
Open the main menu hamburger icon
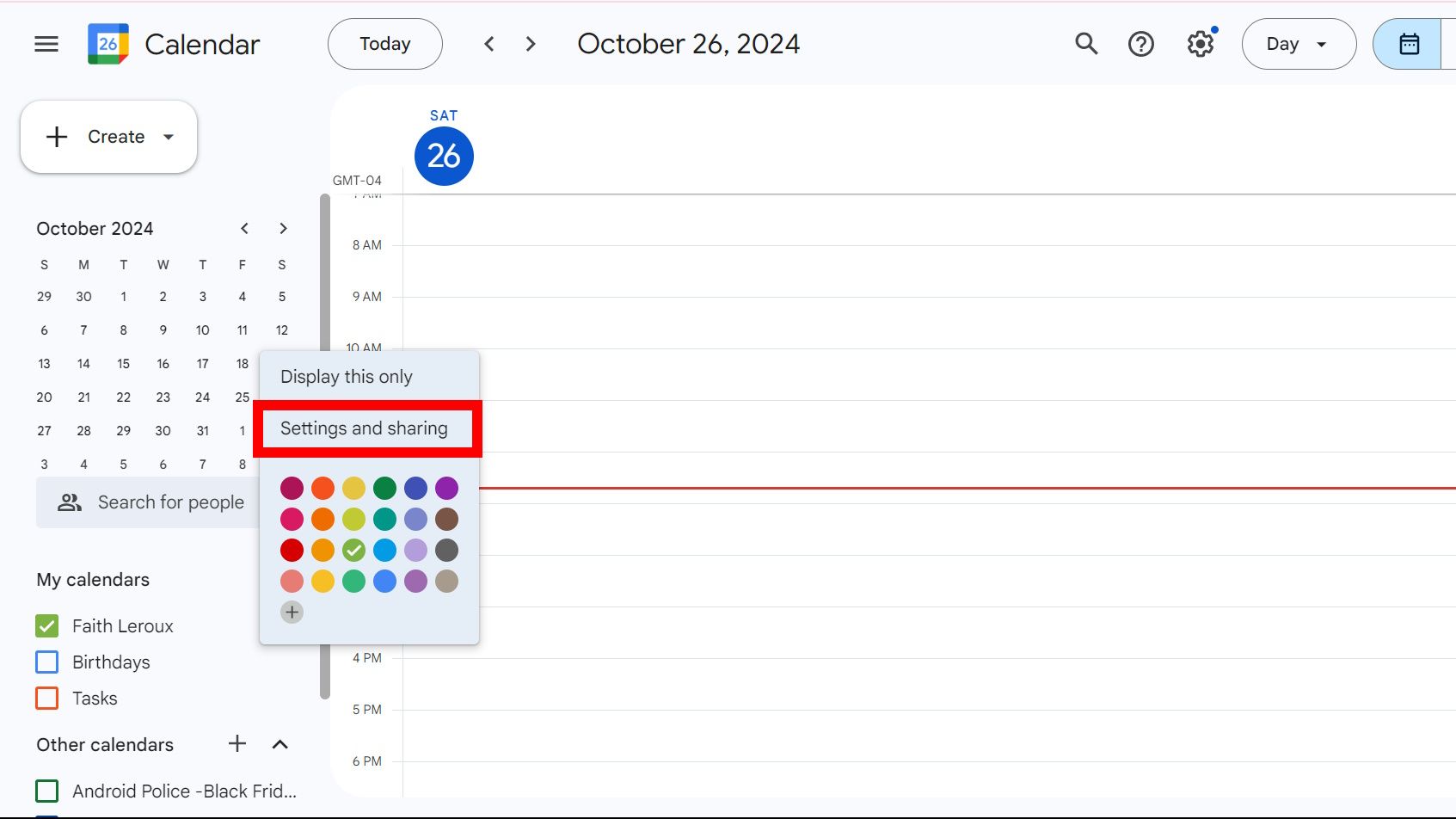46,44
